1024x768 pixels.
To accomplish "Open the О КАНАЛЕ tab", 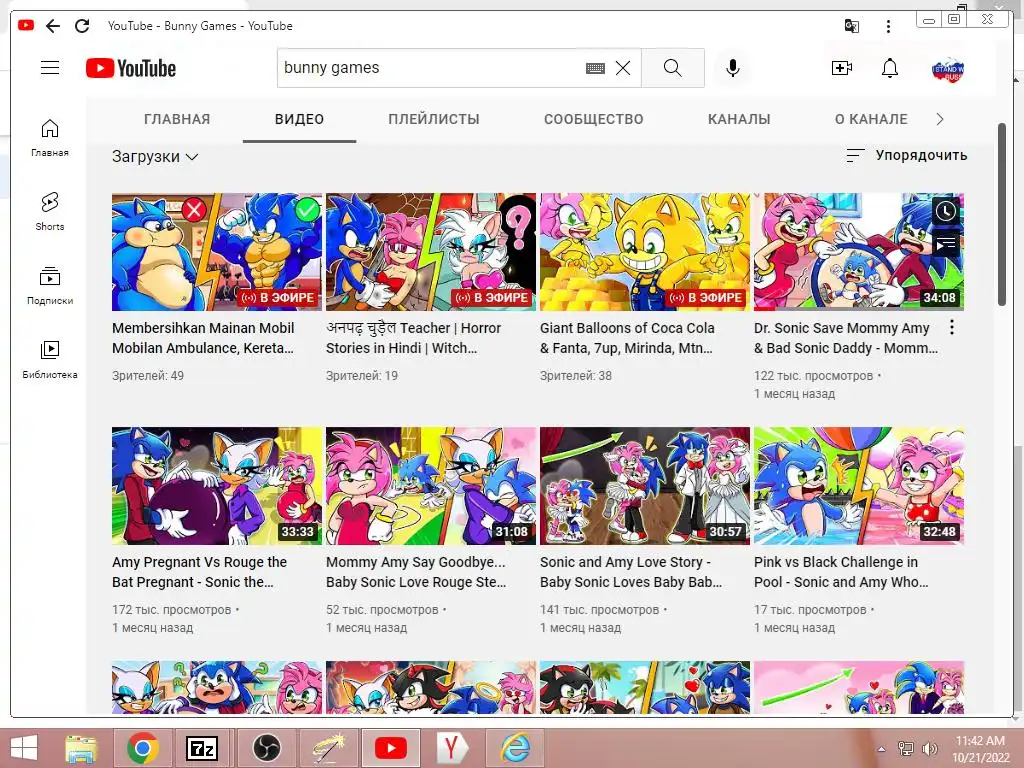I will [x=871, y=120].
